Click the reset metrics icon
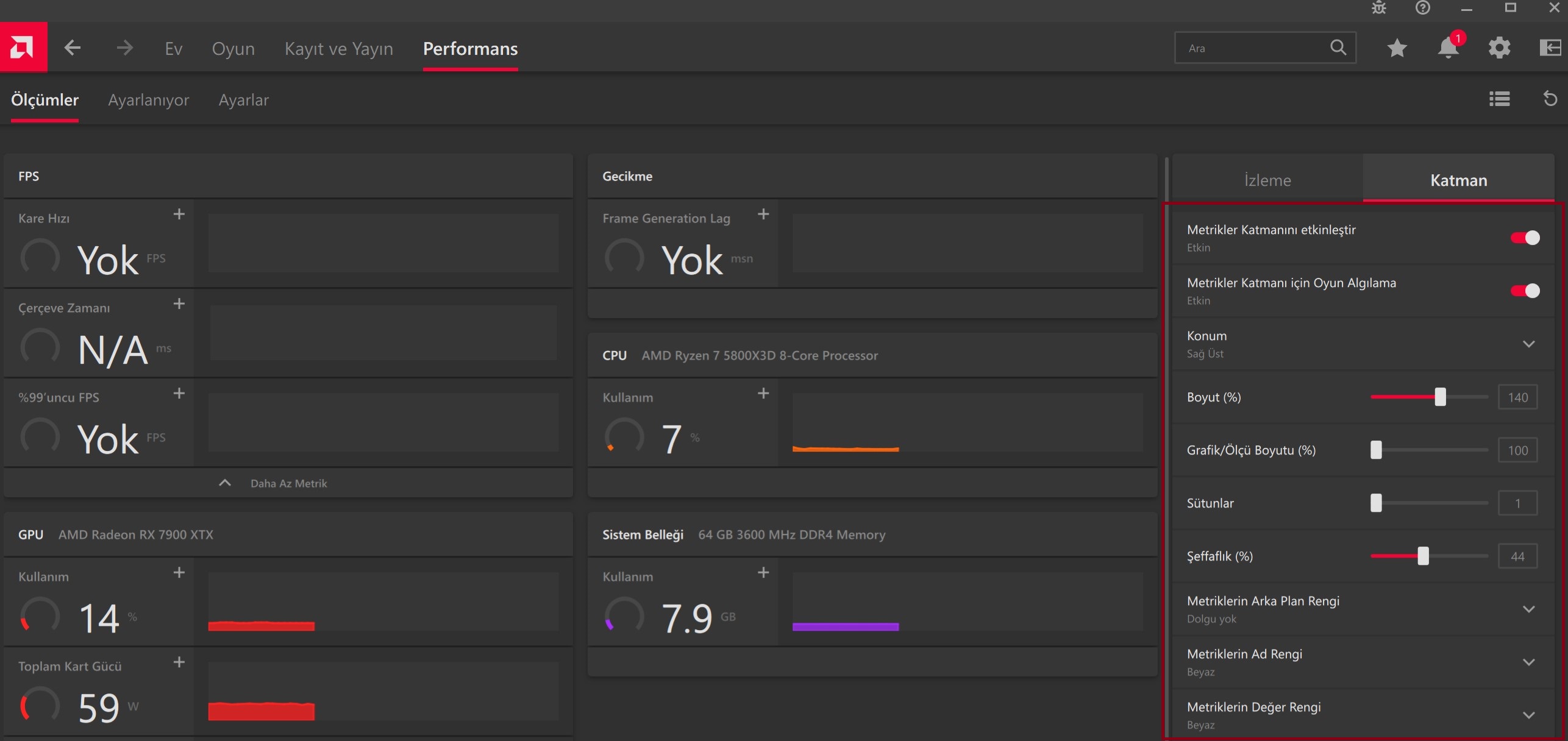 pyautogui.click(x=1550, y=99)
